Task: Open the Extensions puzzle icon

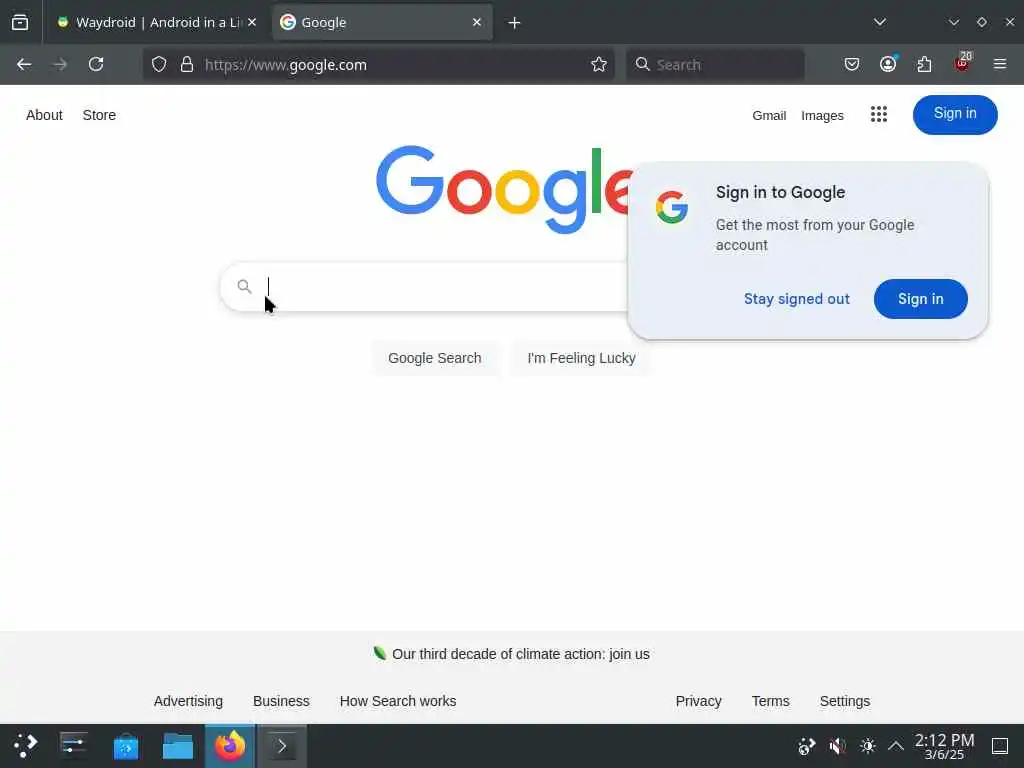Action: tap(924, 64)
